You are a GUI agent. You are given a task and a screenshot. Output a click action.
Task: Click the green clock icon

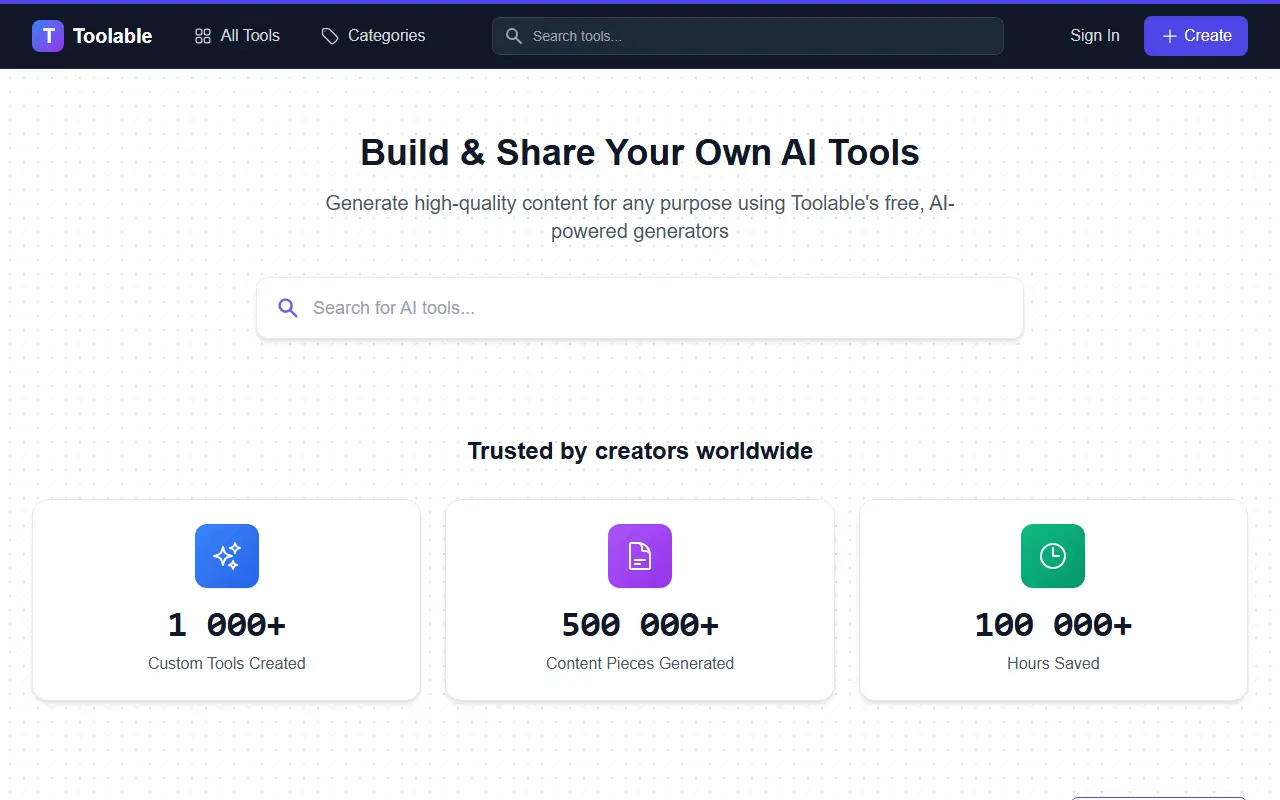point(1053,556)
